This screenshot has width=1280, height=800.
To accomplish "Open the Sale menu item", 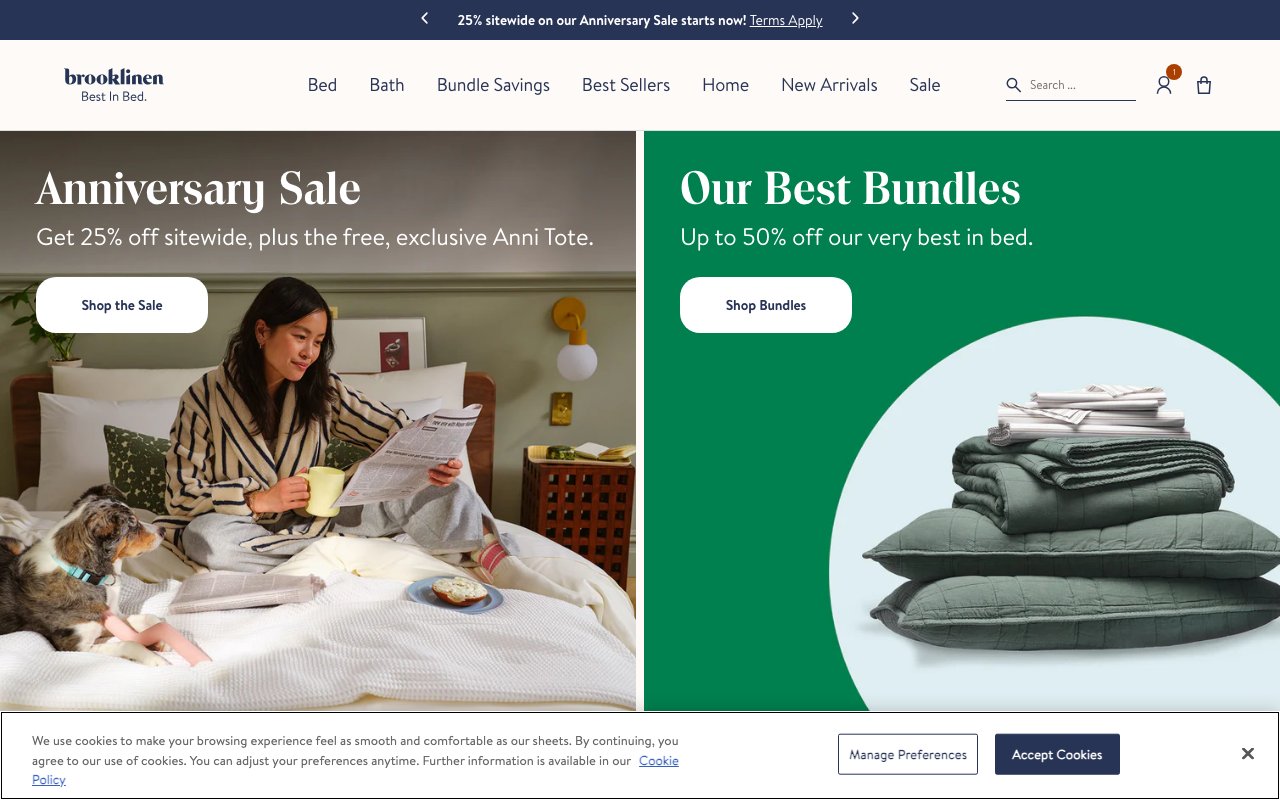I will (x=925, y=85).
